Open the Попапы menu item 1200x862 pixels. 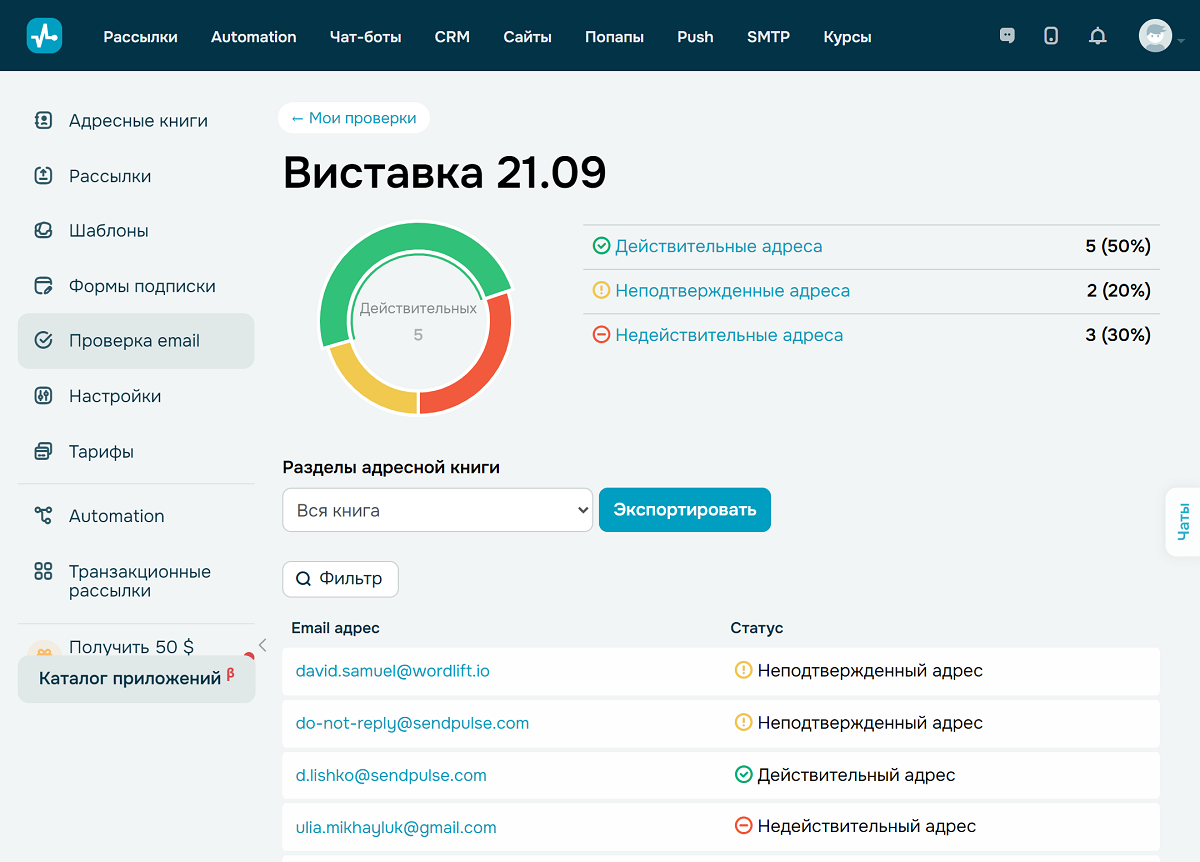point(614,36)
